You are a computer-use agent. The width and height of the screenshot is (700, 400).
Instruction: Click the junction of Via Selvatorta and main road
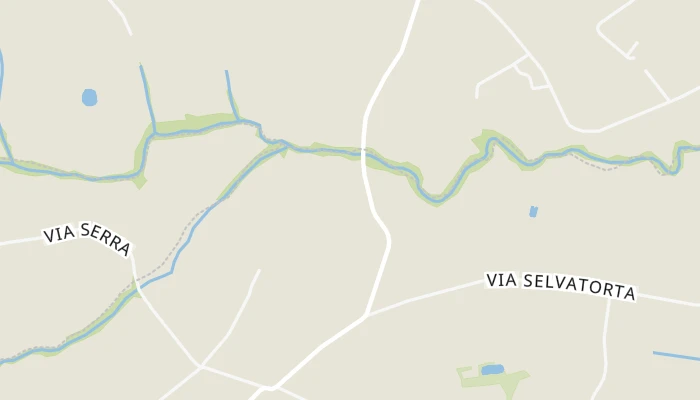click(367, 315)
